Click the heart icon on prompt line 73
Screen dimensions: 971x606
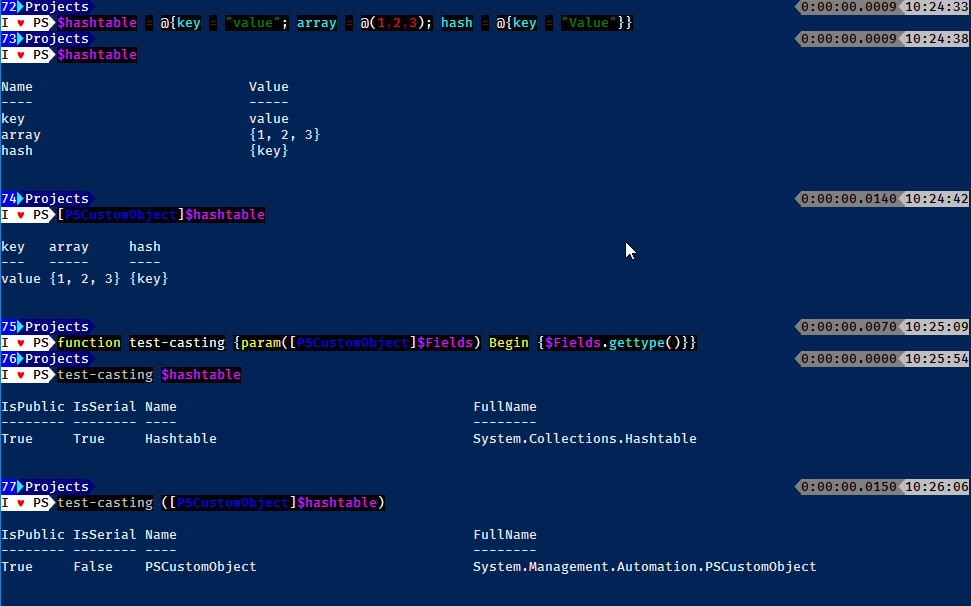click(21, 55)
